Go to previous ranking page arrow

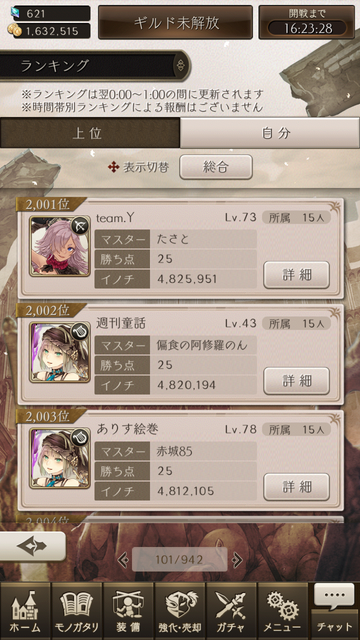[122, 560]
